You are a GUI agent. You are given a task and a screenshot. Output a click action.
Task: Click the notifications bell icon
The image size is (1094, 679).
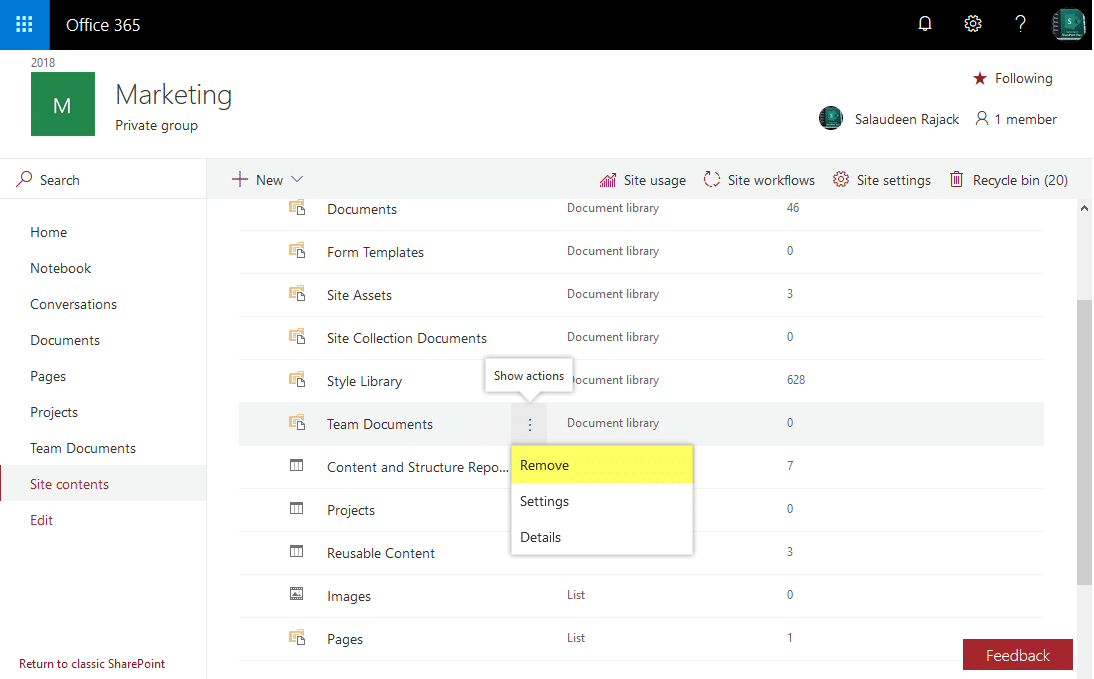(925, 25)
